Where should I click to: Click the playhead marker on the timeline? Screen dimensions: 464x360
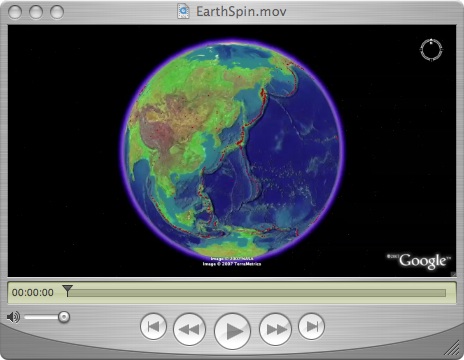tap(67, 291)
